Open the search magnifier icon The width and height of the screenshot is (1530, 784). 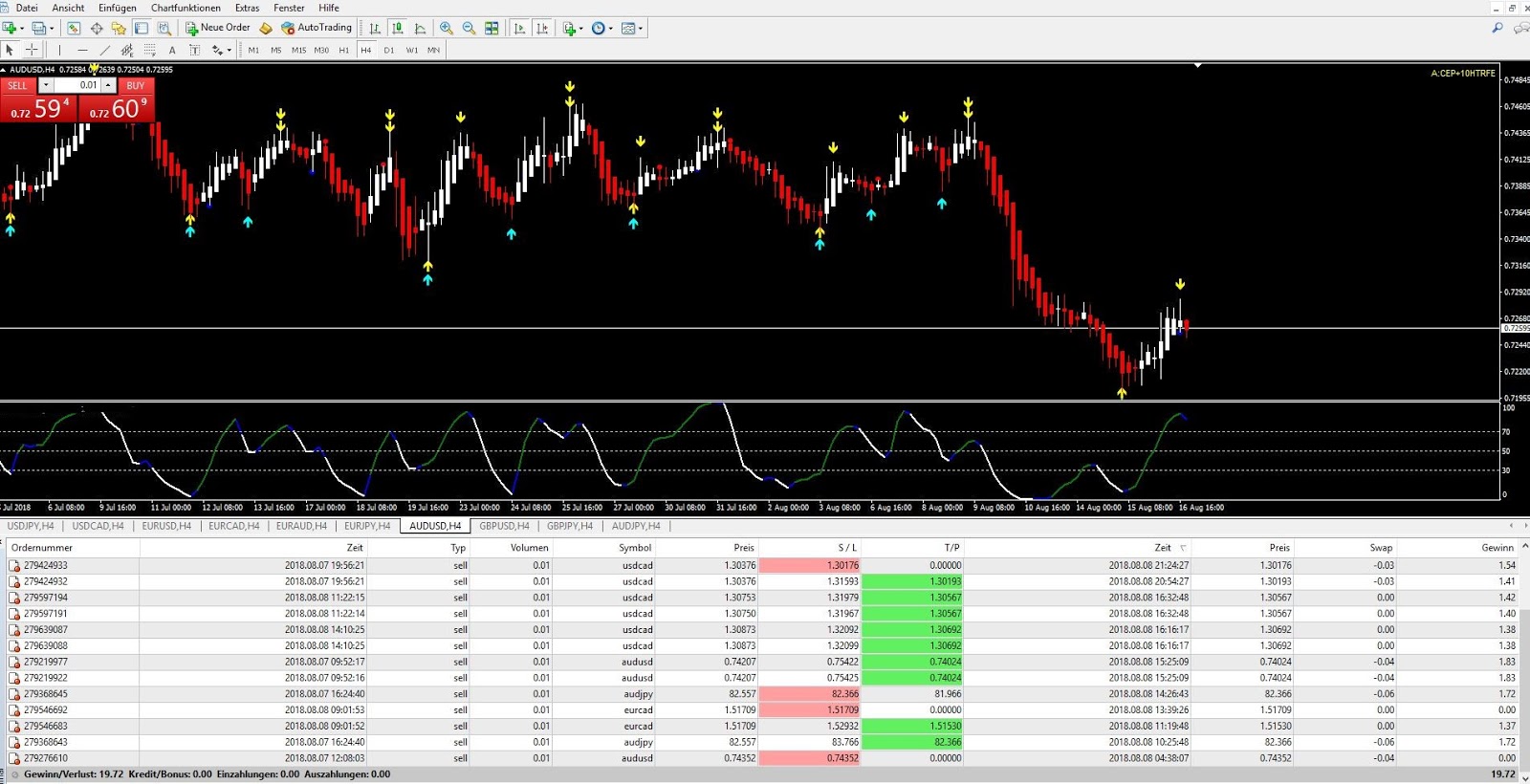click(1497, 29)
